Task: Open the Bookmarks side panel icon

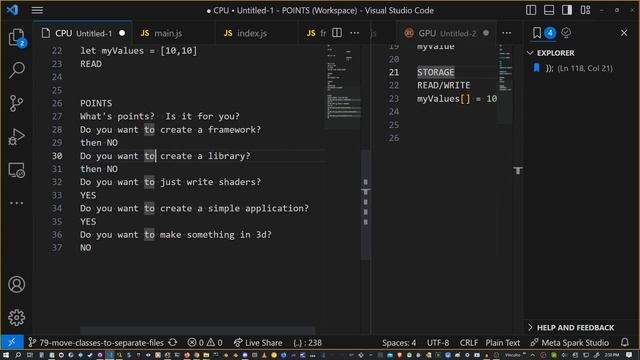Action: point(537,33)
